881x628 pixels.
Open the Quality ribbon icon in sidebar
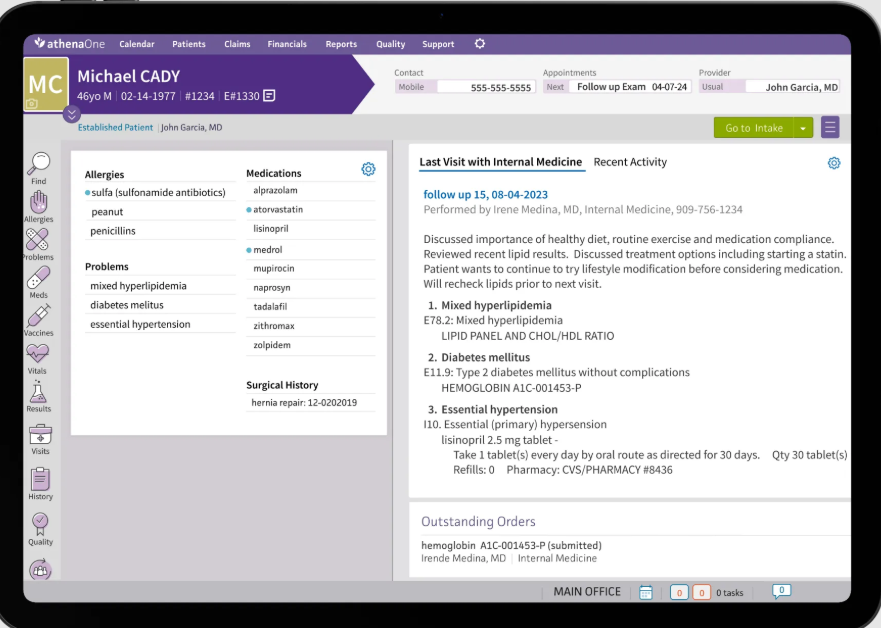(x=40, y=525)
